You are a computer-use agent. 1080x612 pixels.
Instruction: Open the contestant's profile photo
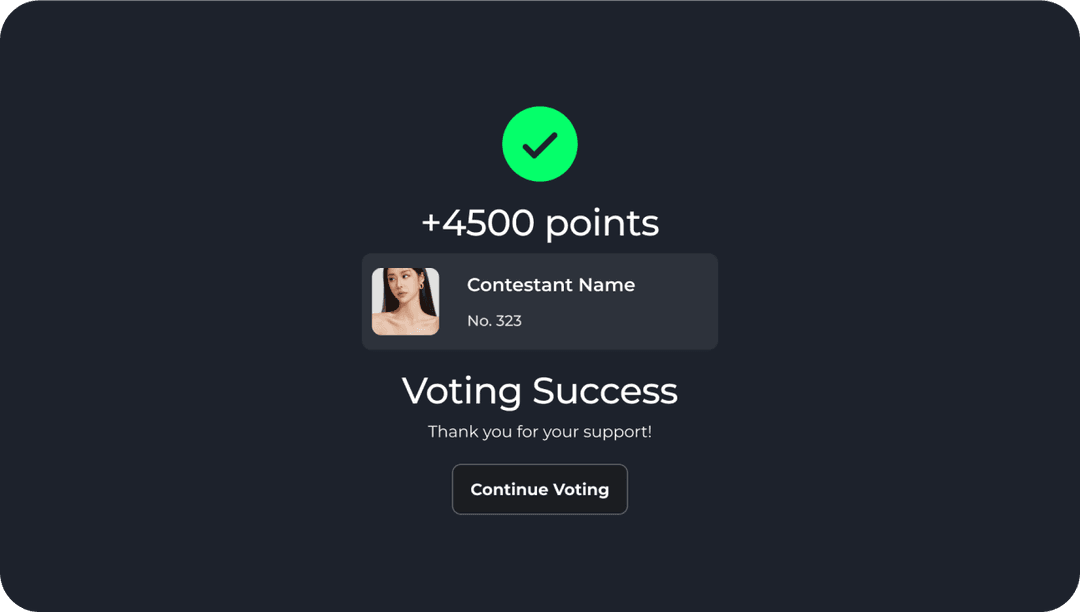405,301
